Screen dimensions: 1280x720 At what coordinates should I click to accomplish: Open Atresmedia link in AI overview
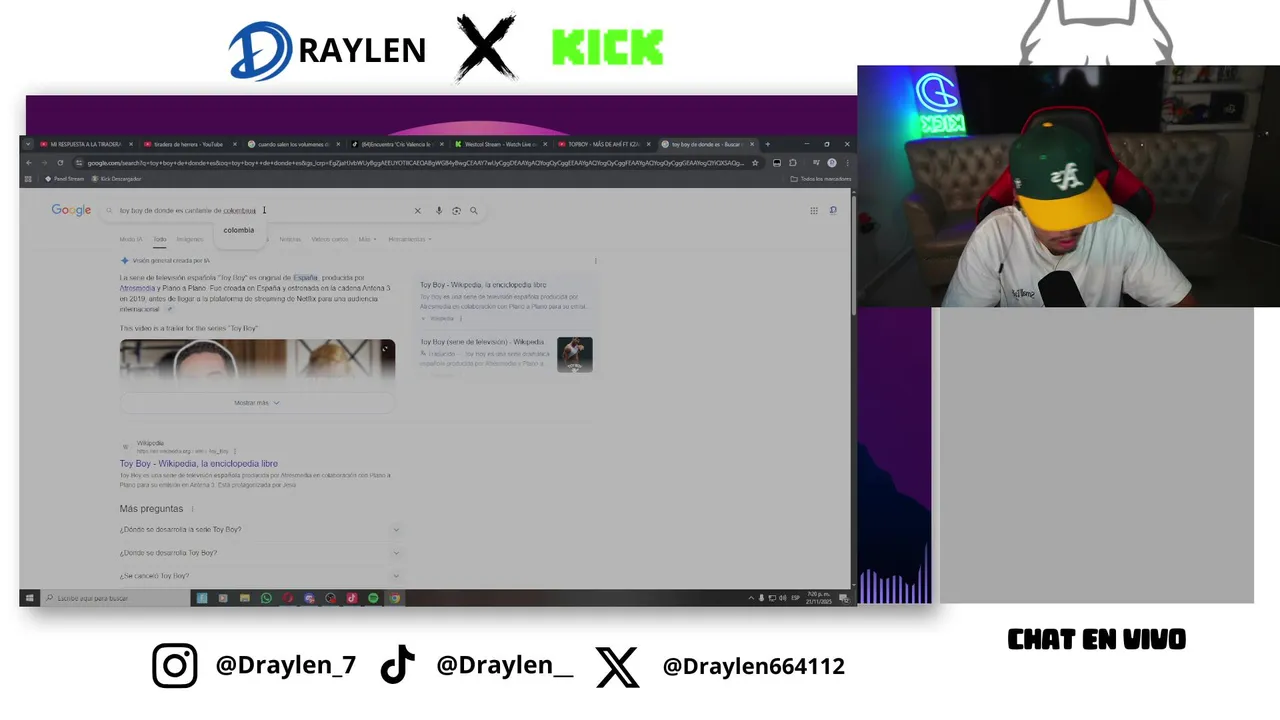[137, 288]
